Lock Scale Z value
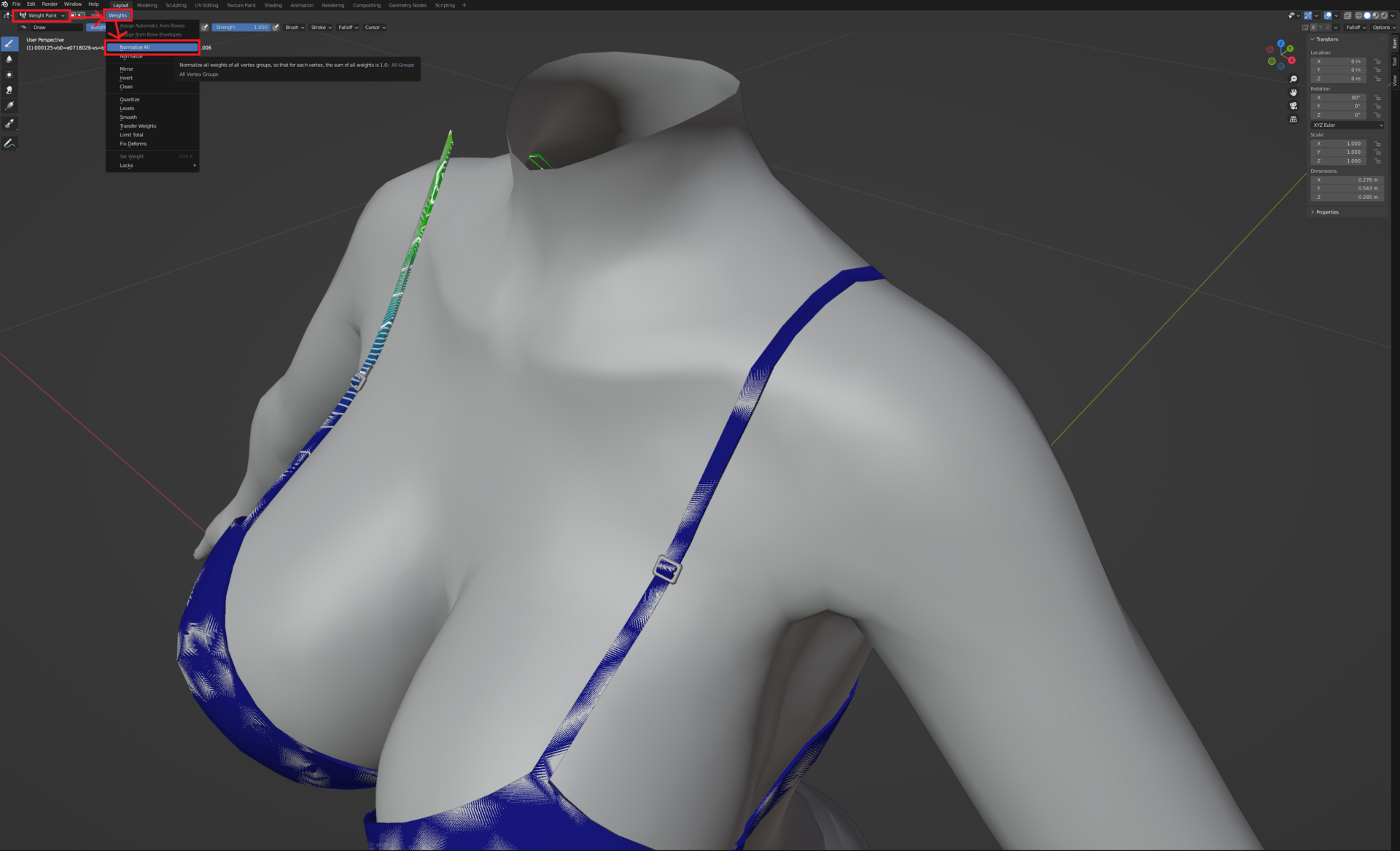Screen dimensions: 1400x851 [x=1377, y=161]
